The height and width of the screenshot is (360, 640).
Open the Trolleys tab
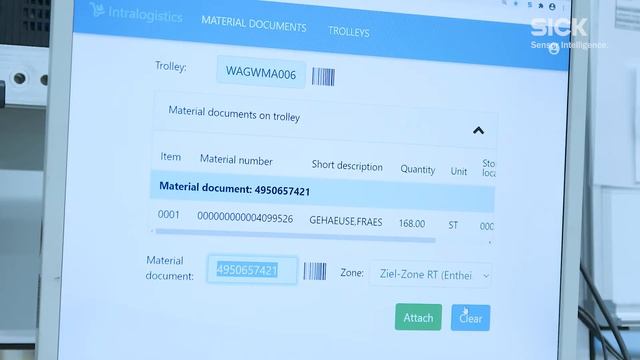pyautogui.click(x=349, y=31)
